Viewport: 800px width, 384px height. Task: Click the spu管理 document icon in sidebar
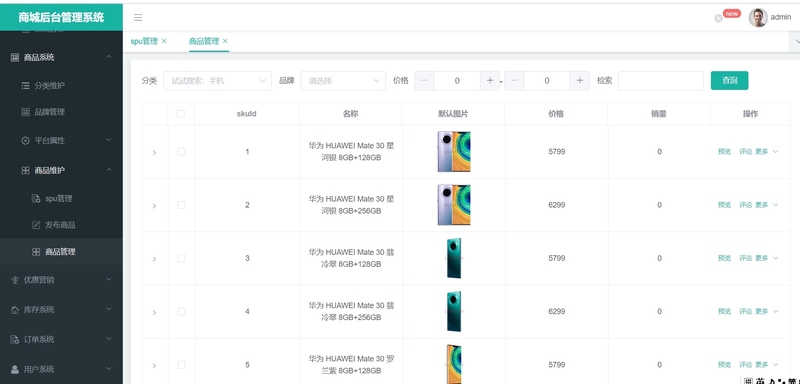pyautogui.click(x=36, y=199)
